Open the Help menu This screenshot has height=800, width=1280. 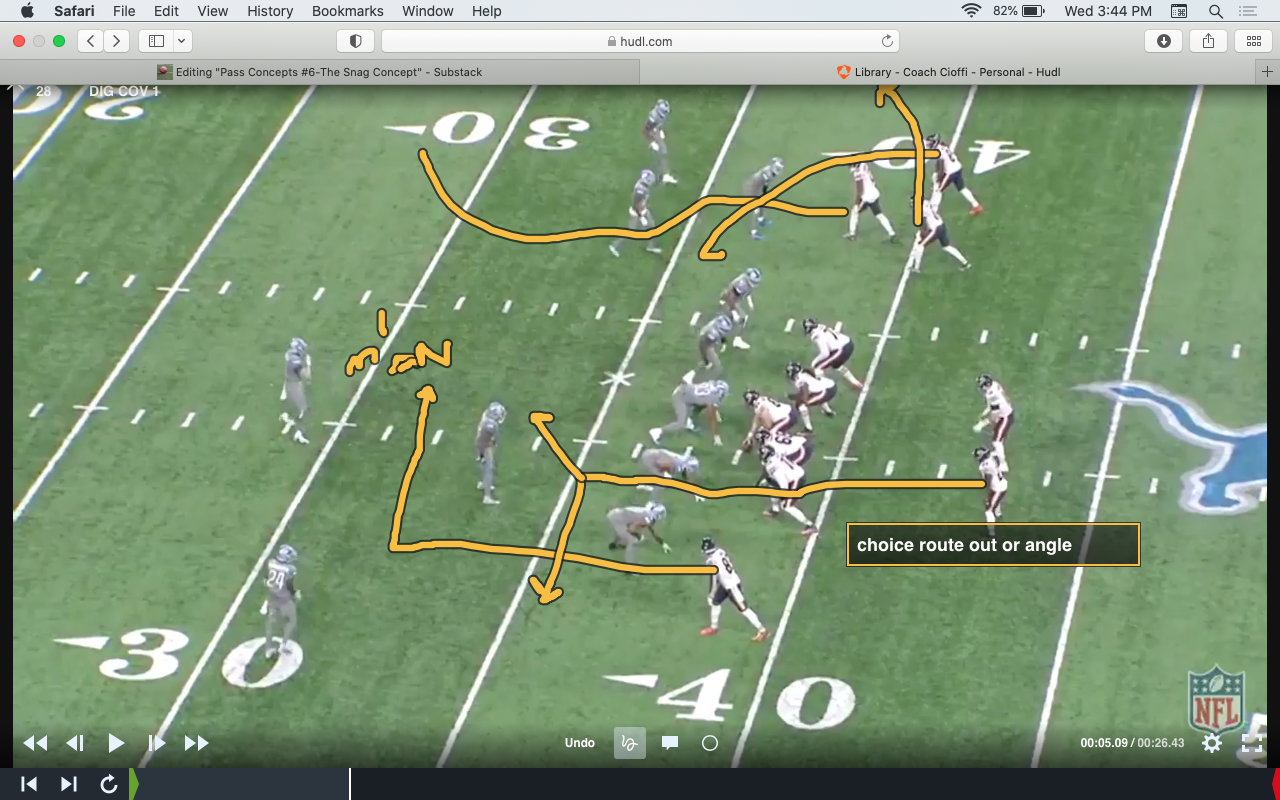click(x=487, y=11)
